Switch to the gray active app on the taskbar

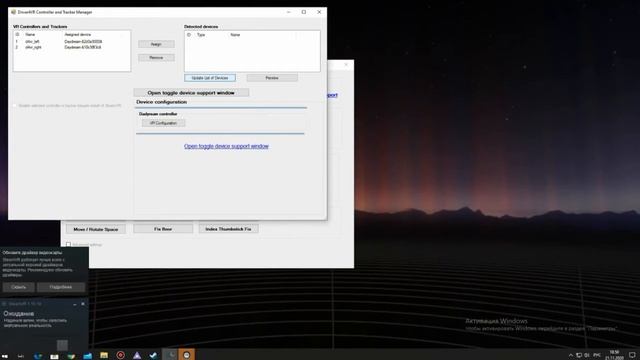click(170, 355)
